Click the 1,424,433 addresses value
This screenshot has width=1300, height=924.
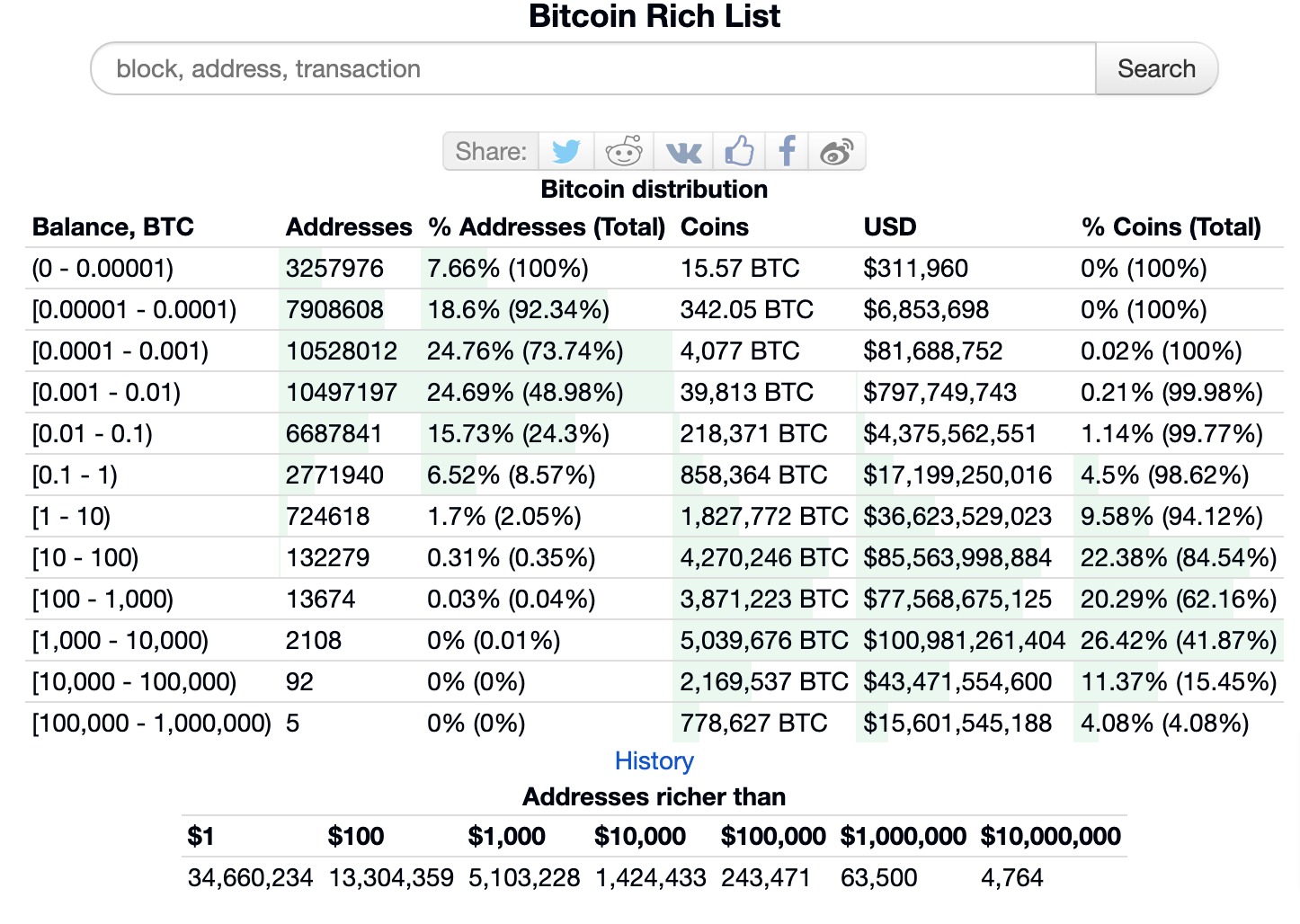pyautogui.click(x=651, y=877)
